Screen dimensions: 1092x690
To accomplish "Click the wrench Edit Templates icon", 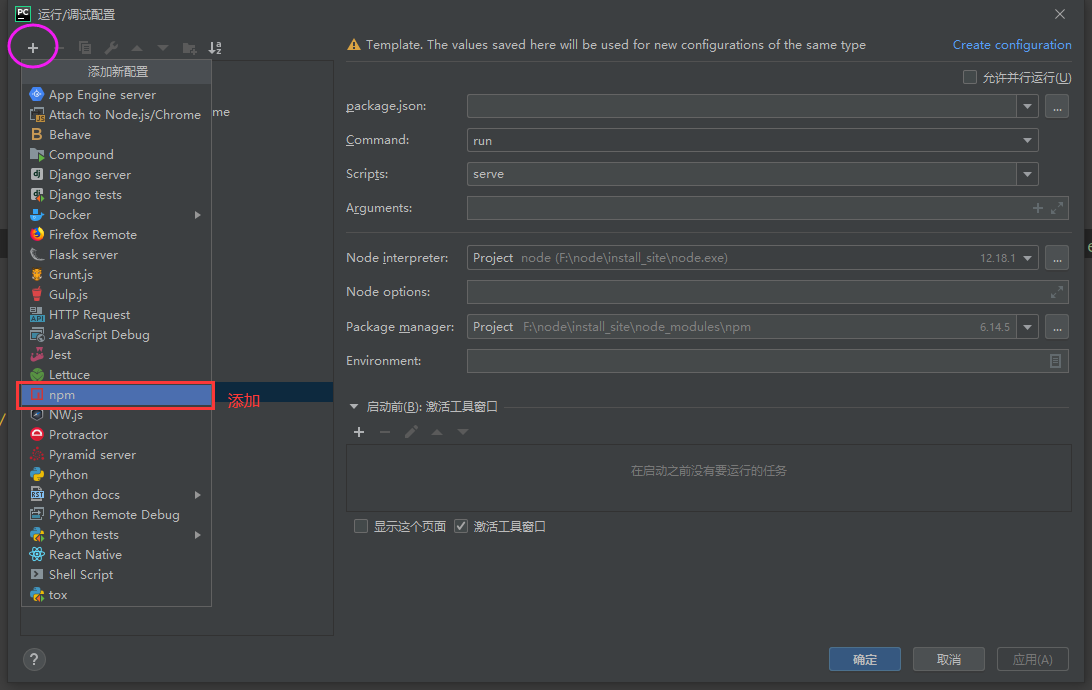I will point(111,47).
